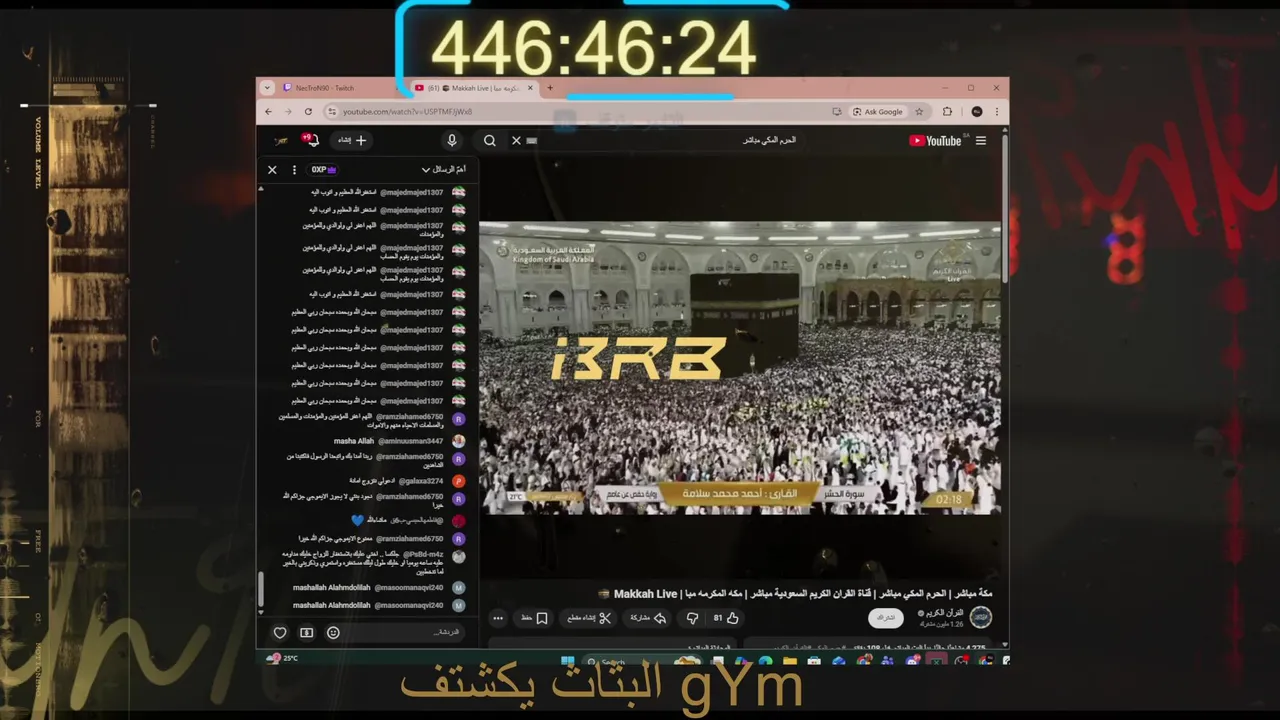1280x720 pixels.
Task: Open File Explorer from taskbar
Action: [x=790, y=661]
